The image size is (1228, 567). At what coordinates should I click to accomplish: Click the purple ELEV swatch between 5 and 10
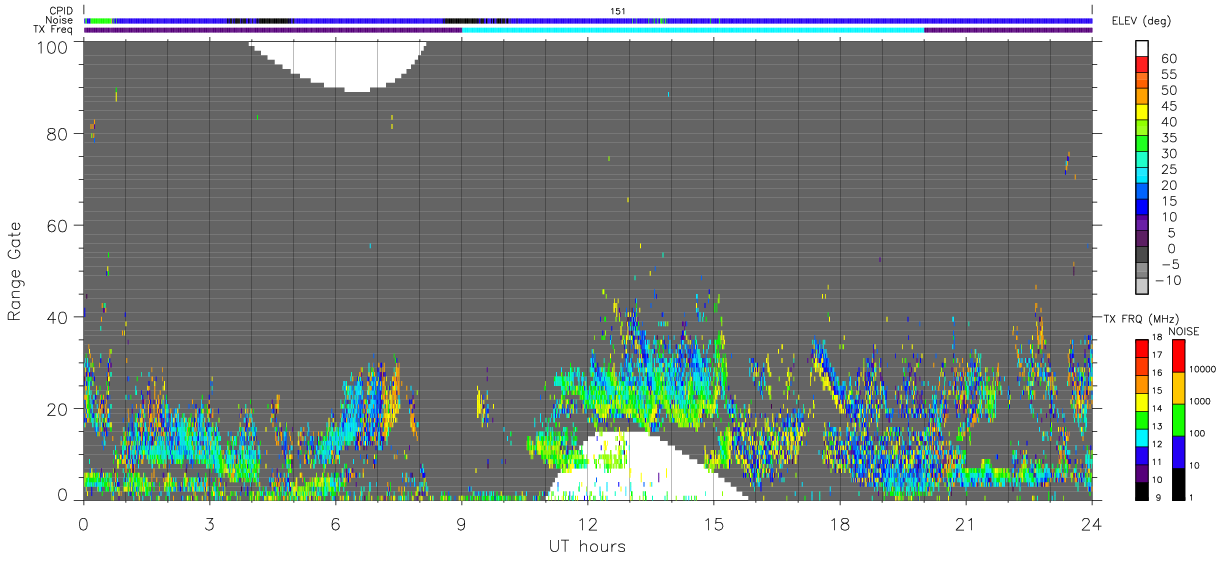(1142, 224)
